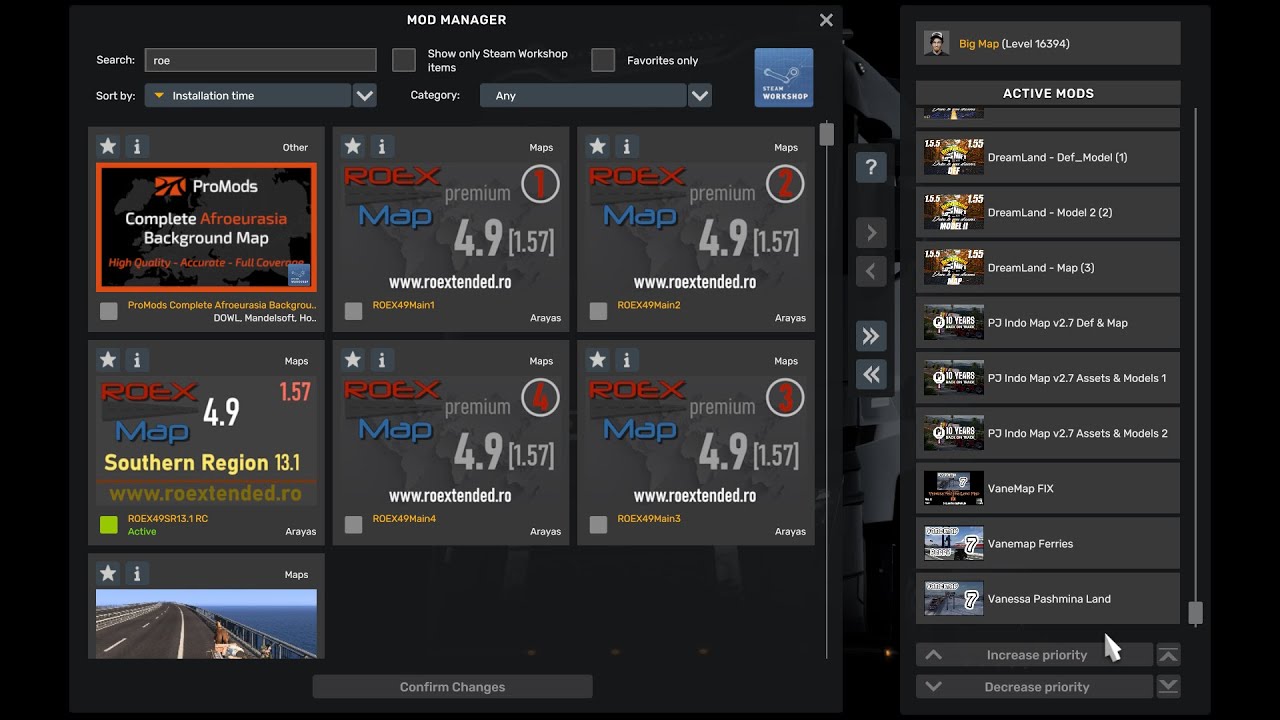Open info for ROEX49Main1 mod

(382, 147)
